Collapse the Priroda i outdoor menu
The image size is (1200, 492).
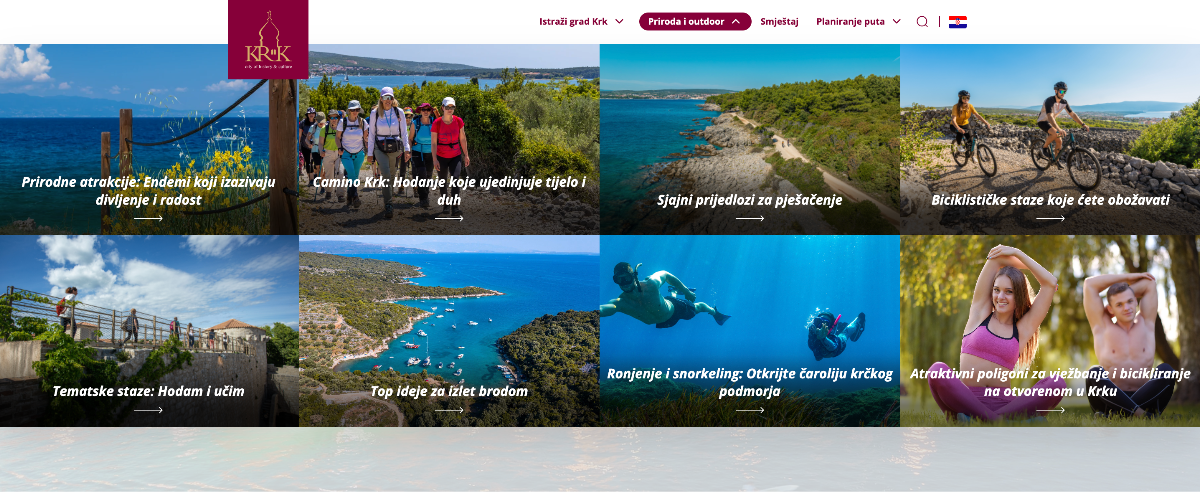695,21
